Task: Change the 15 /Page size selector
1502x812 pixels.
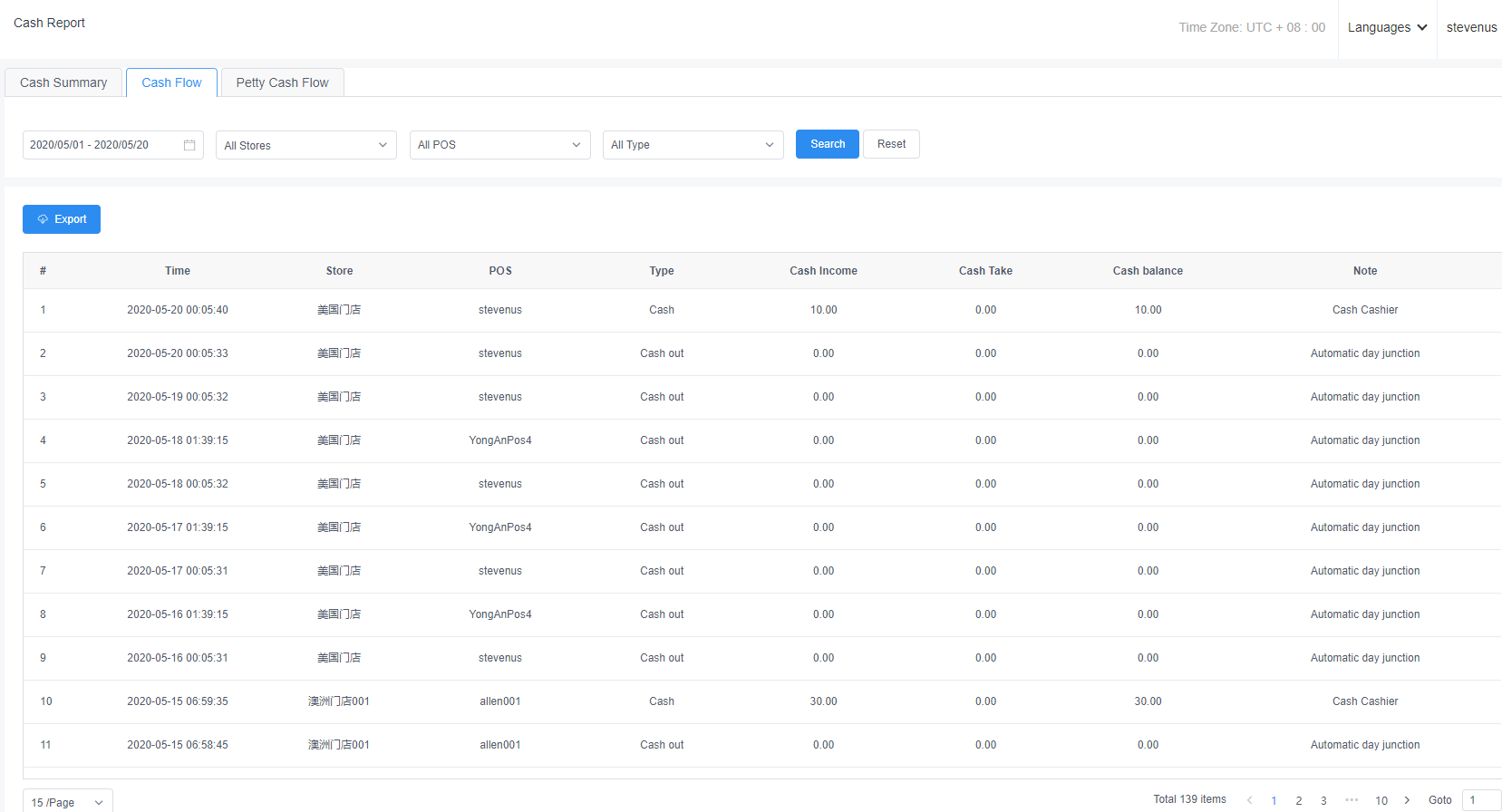Action: pyautogui.click(x=68, y=802)
